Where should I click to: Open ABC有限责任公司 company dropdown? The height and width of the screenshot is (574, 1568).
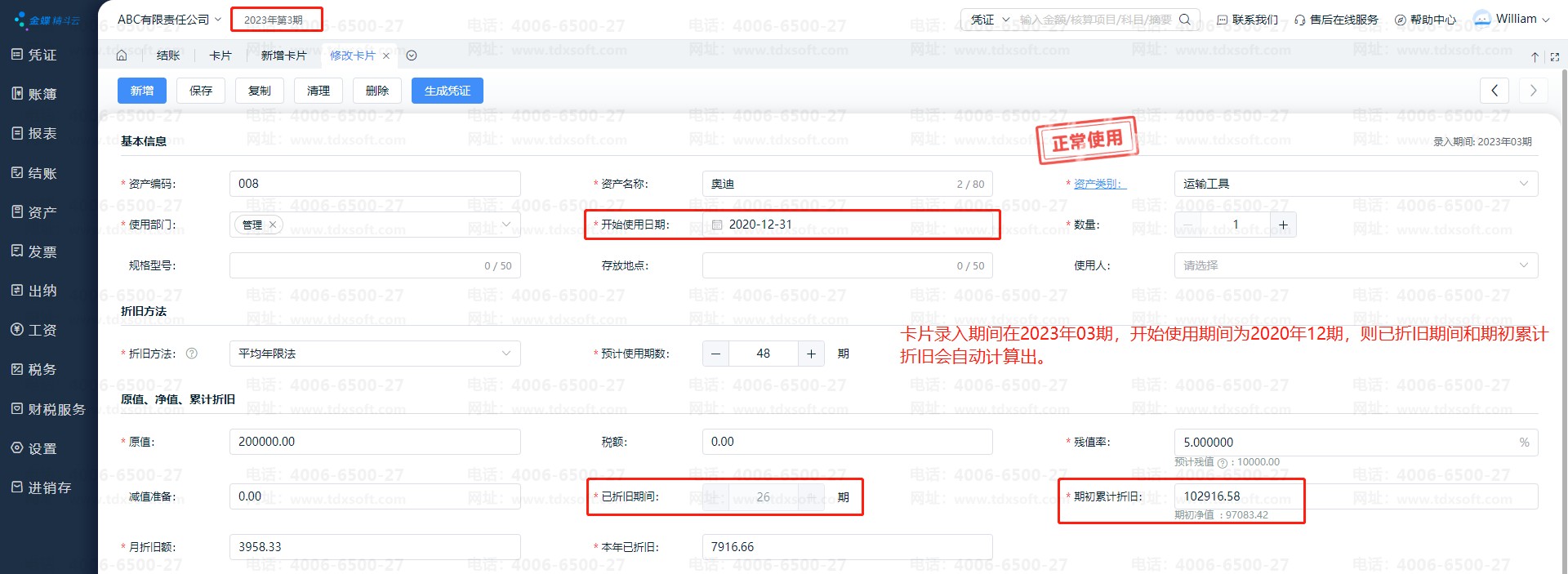coord(169,20)
